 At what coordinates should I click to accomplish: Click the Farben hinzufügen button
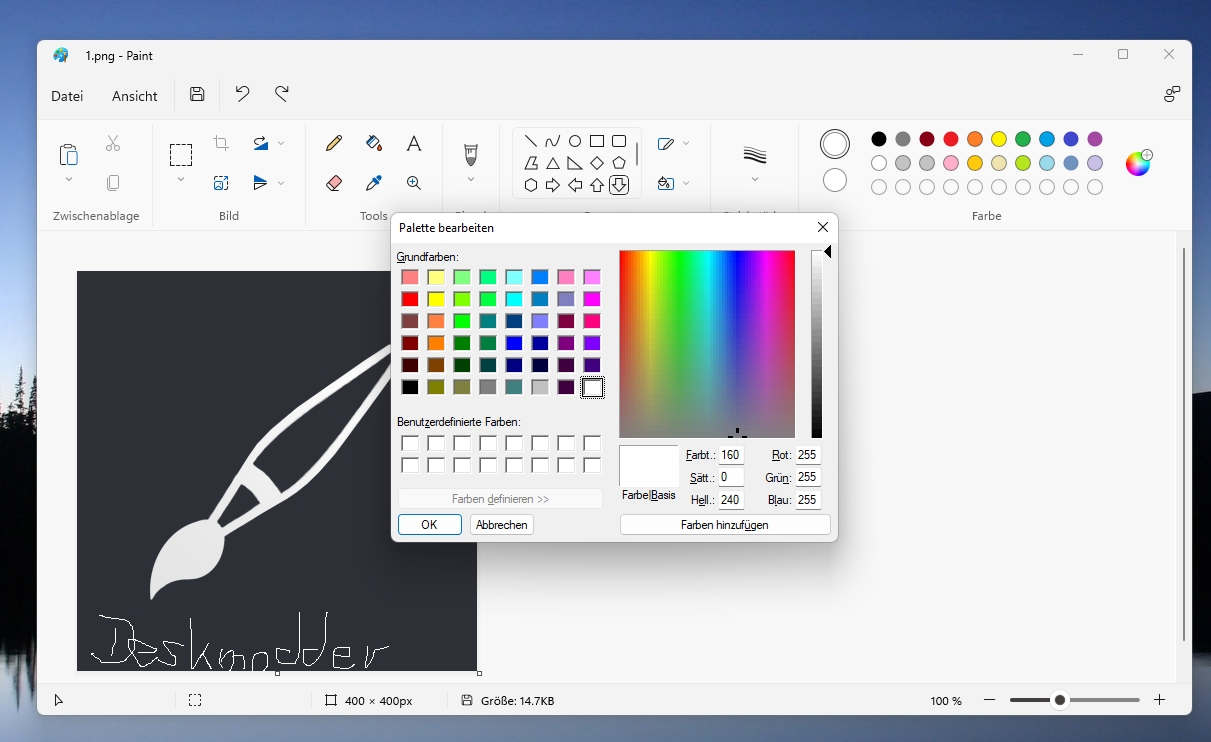click(x=725, y=525)
